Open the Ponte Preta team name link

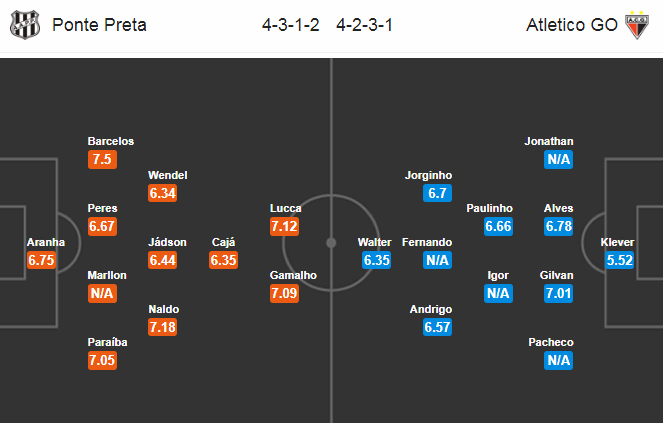[x=99, y=25]
